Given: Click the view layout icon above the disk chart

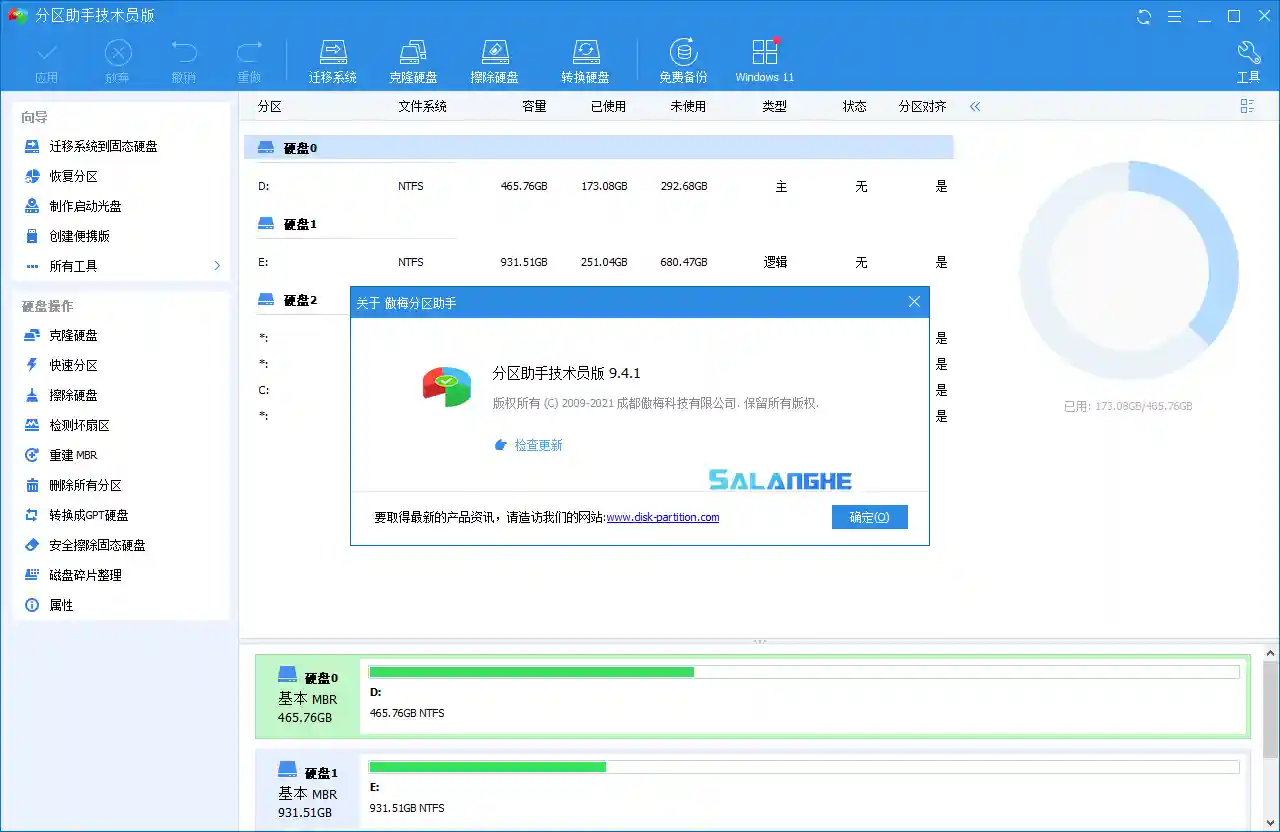Looking at the screenshot, I should tap(1247, 105).
